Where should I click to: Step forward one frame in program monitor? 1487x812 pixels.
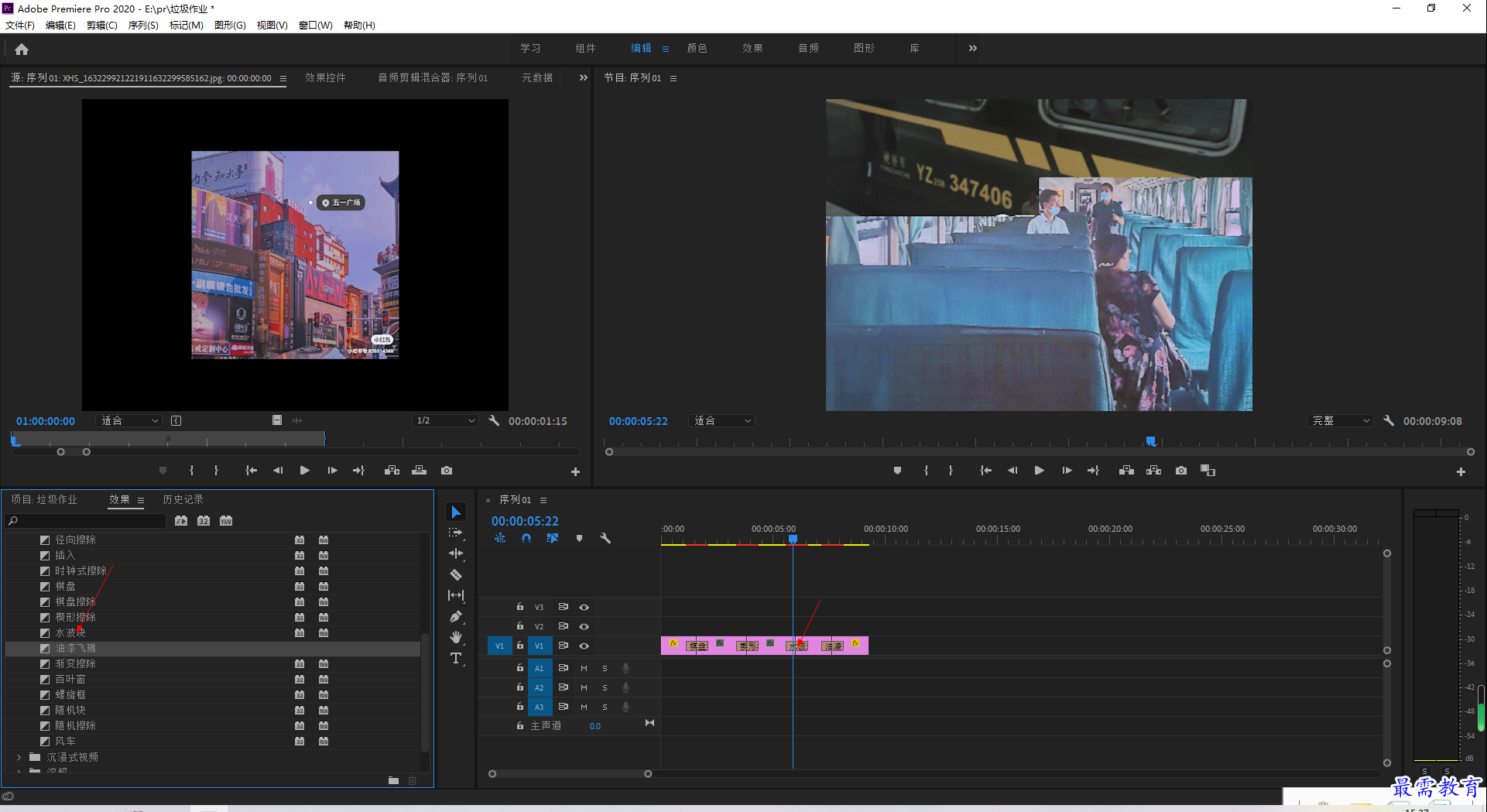click(x=1067, y=471)
